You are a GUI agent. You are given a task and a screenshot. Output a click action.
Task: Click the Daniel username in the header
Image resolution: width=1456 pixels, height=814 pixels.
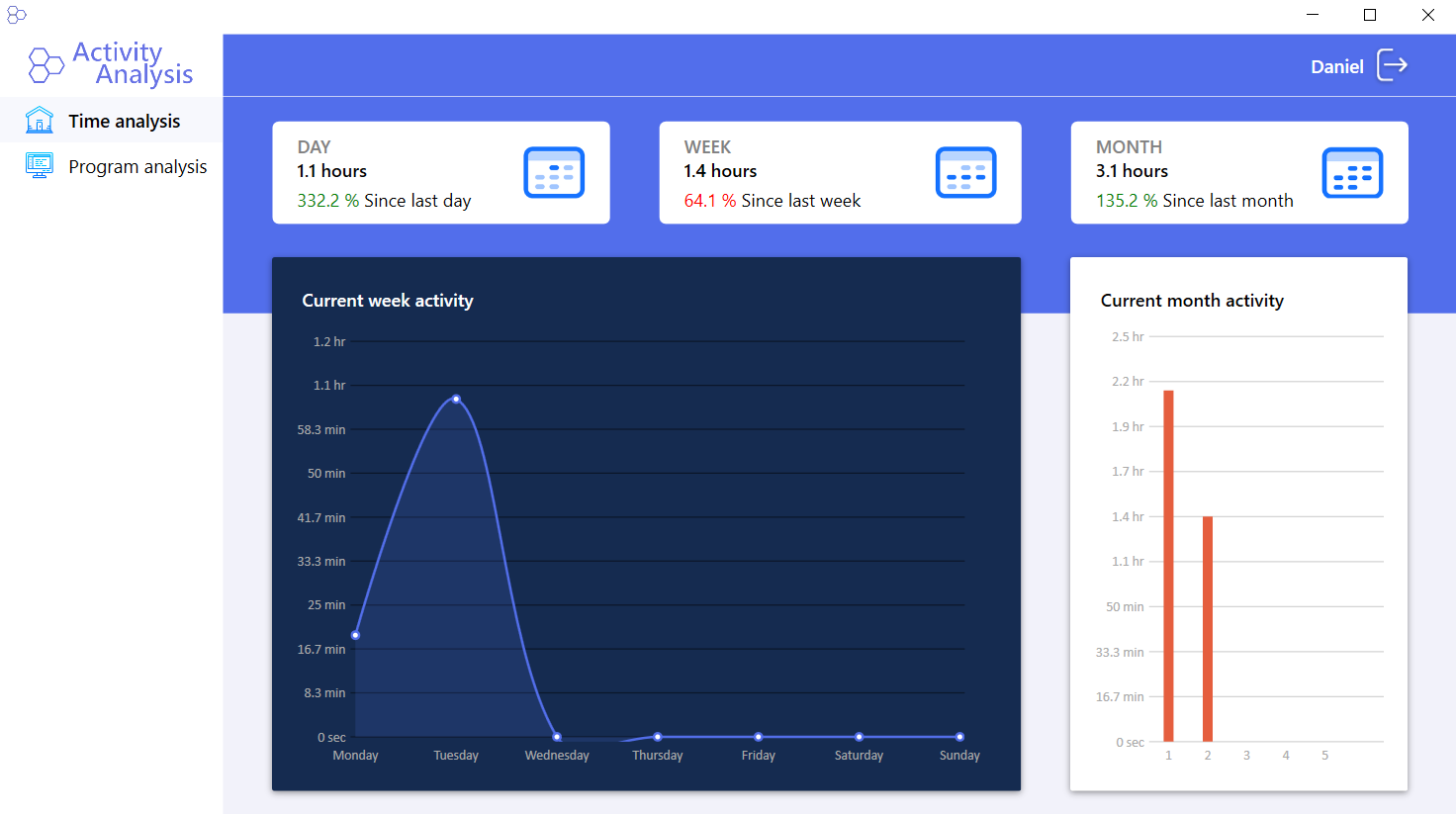pyautogui.click(x=1337, y=66)
